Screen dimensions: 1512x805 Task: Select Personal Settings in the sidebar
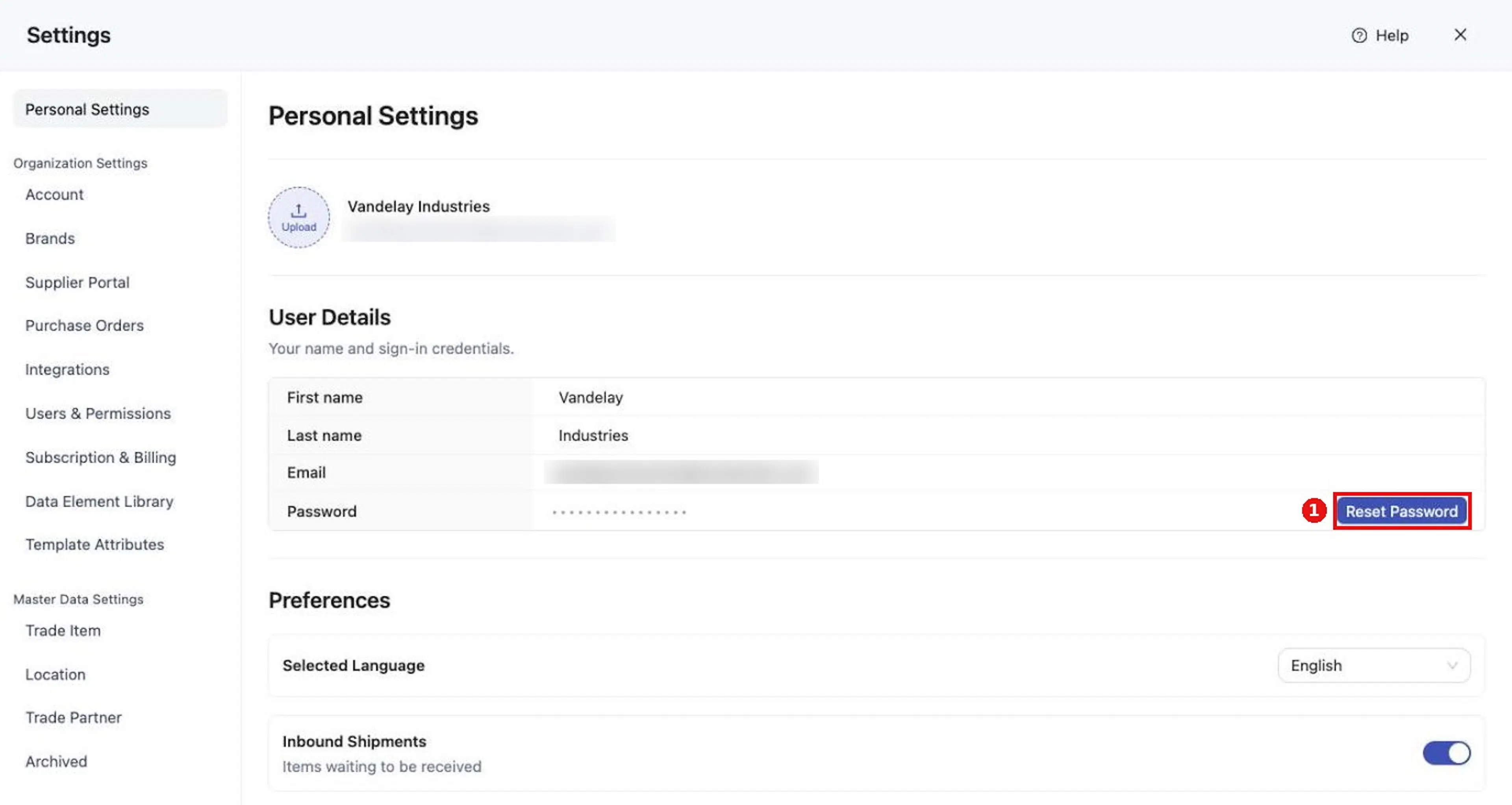pos(120,109)
